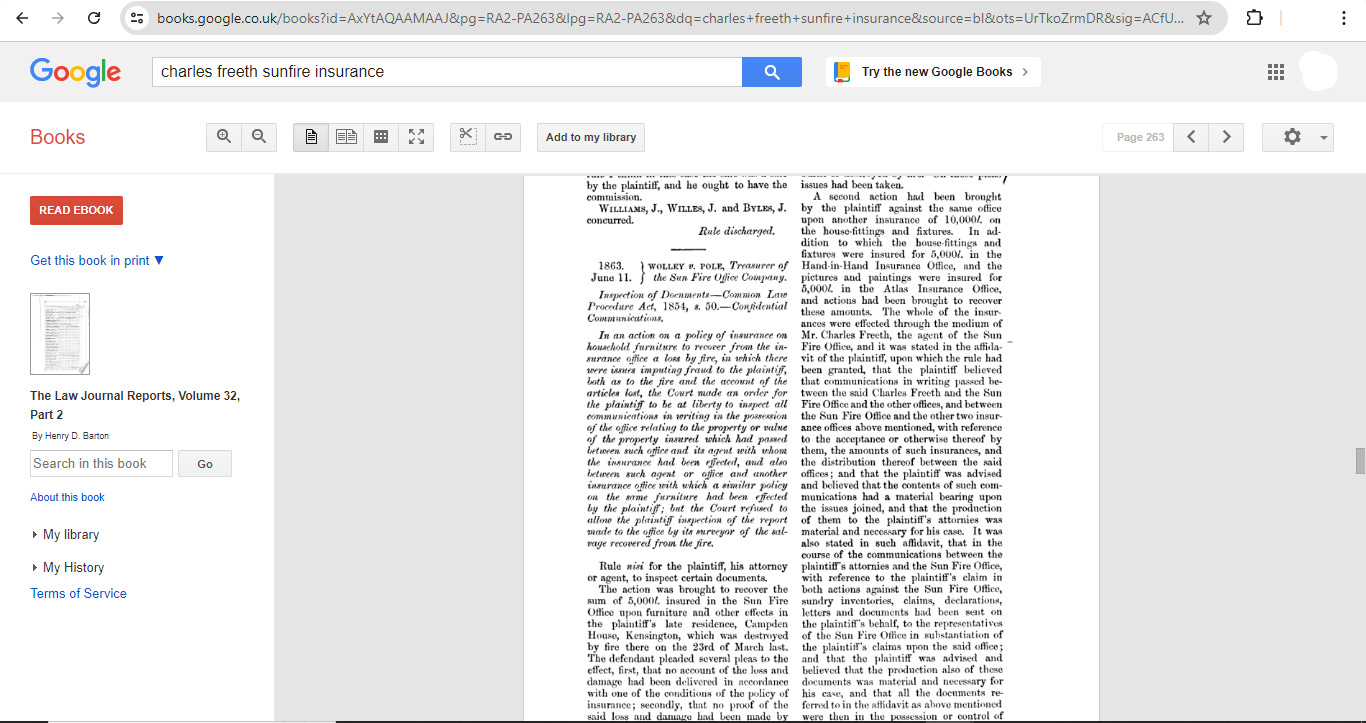
Task: Click the Go button
Action: [x=205, y=464]
